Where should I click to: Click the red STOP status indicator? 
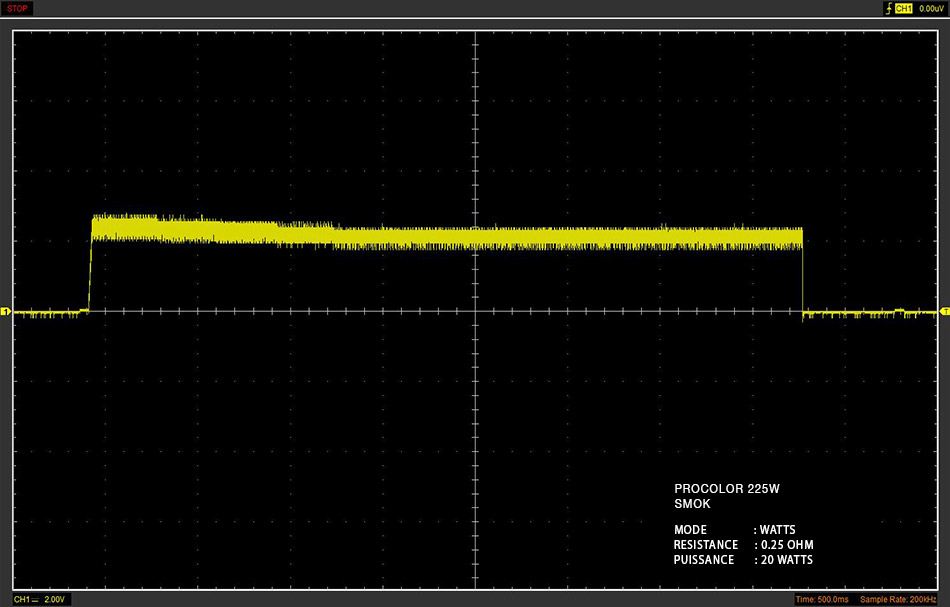tap(17, 8)
